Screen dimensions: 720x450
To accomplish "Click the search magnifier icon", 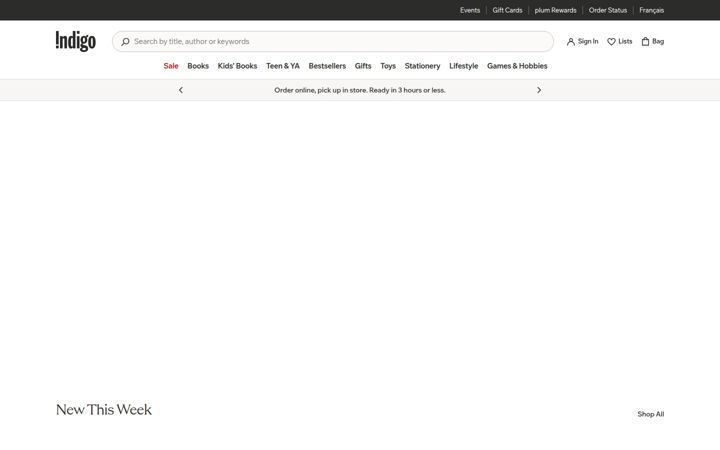I will [x=125, y=41].
